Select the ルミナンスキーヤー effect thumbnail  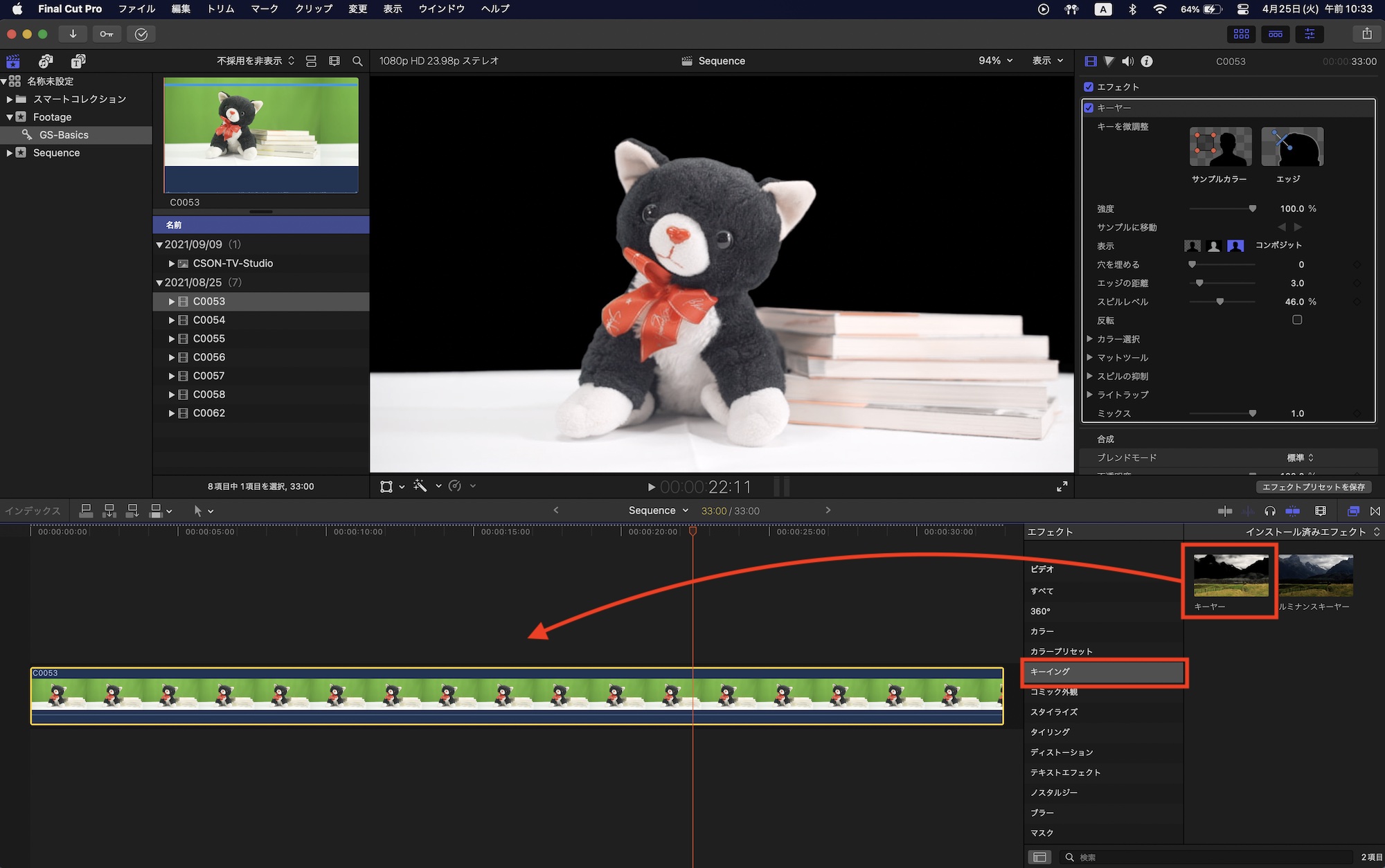pos(1315,575)
